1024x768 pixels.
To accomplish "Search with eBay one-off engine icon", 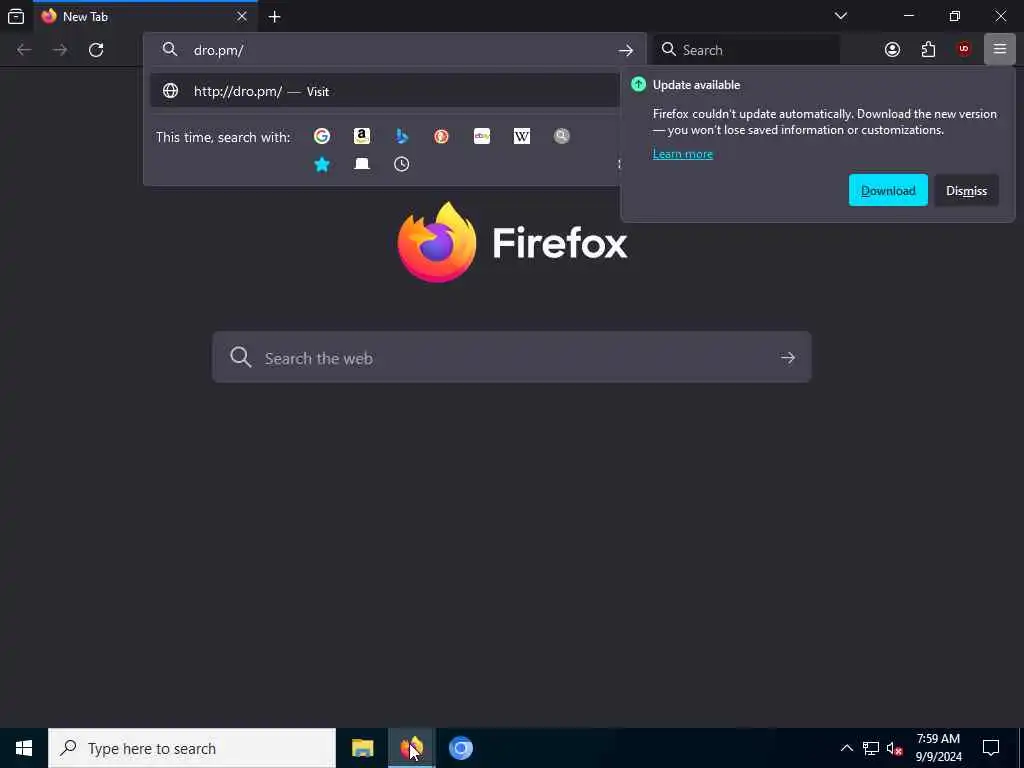I will pyautogui.click(x=482, y=136).
